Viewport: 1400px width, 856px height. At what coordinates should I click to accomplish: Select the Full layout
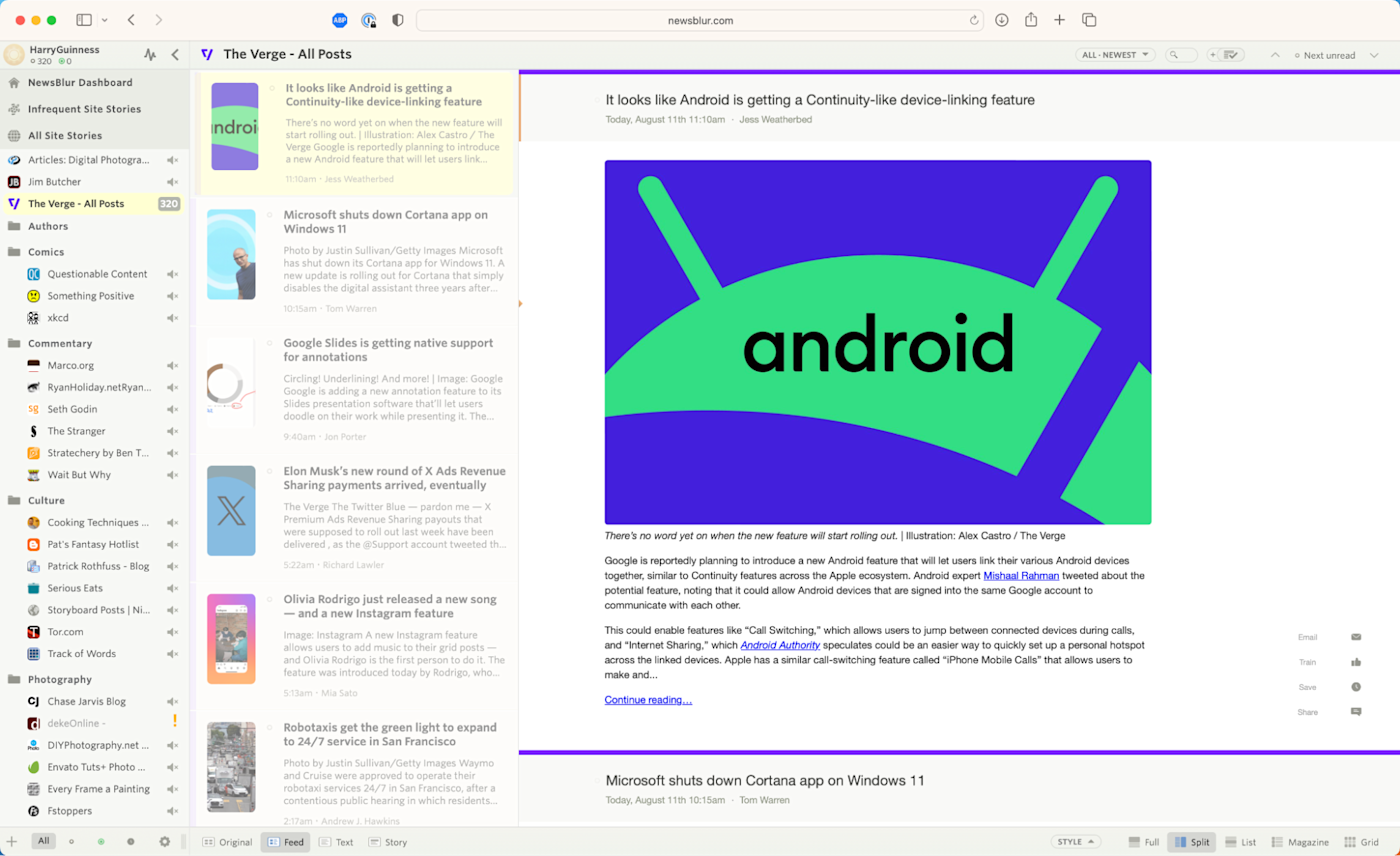[x=1143, y=842]
